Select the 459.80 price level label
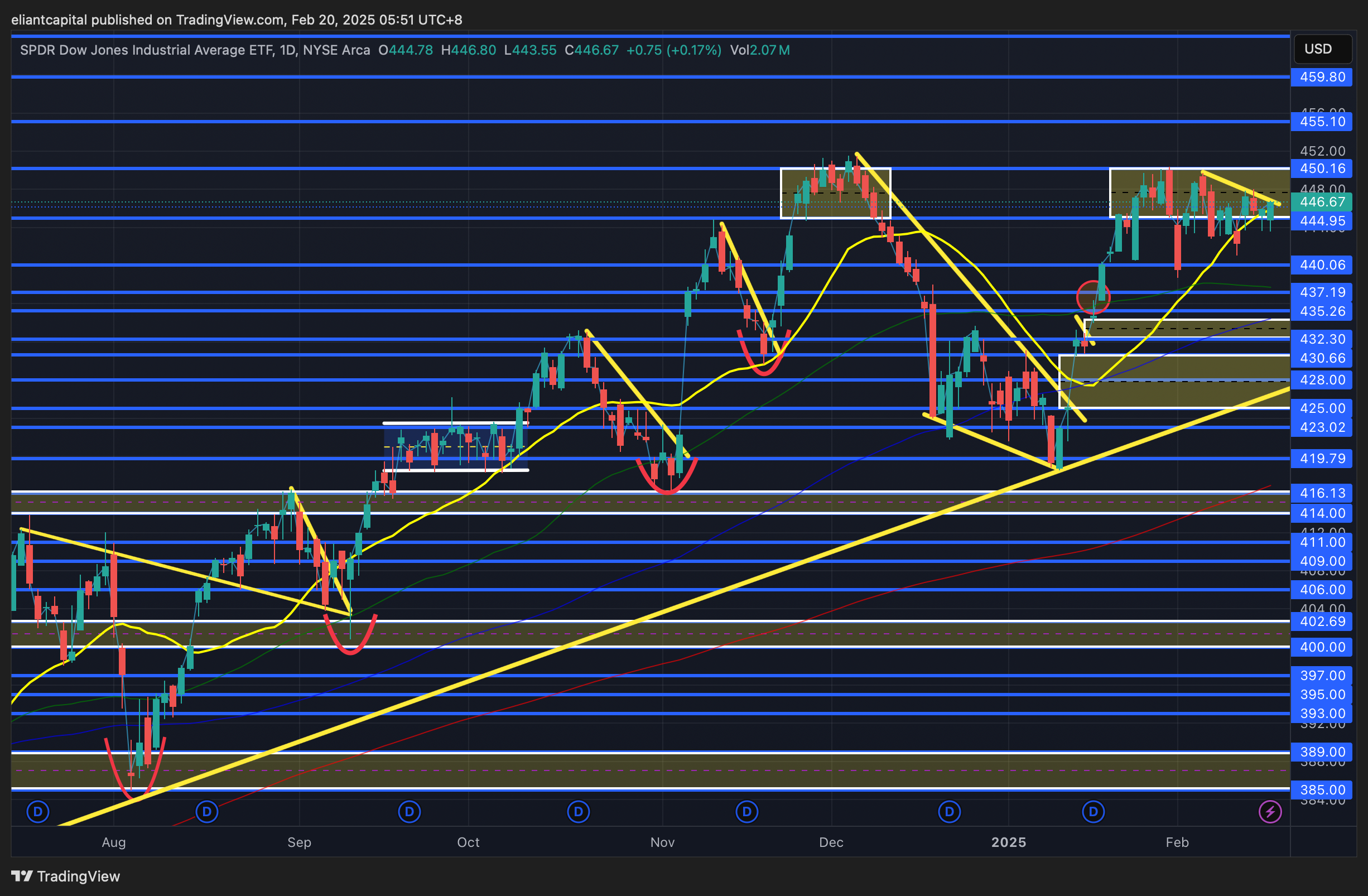Screen dimensions: 1368x896 pyautogui.click(x=1322, y=77)
